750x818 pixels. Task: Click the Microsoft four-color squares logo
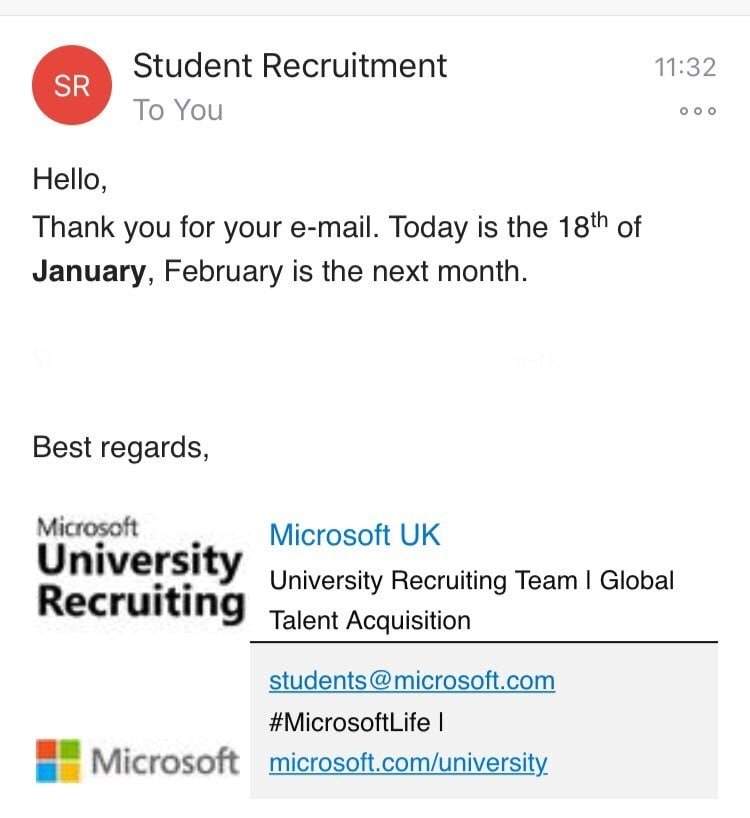coord(59,761)
